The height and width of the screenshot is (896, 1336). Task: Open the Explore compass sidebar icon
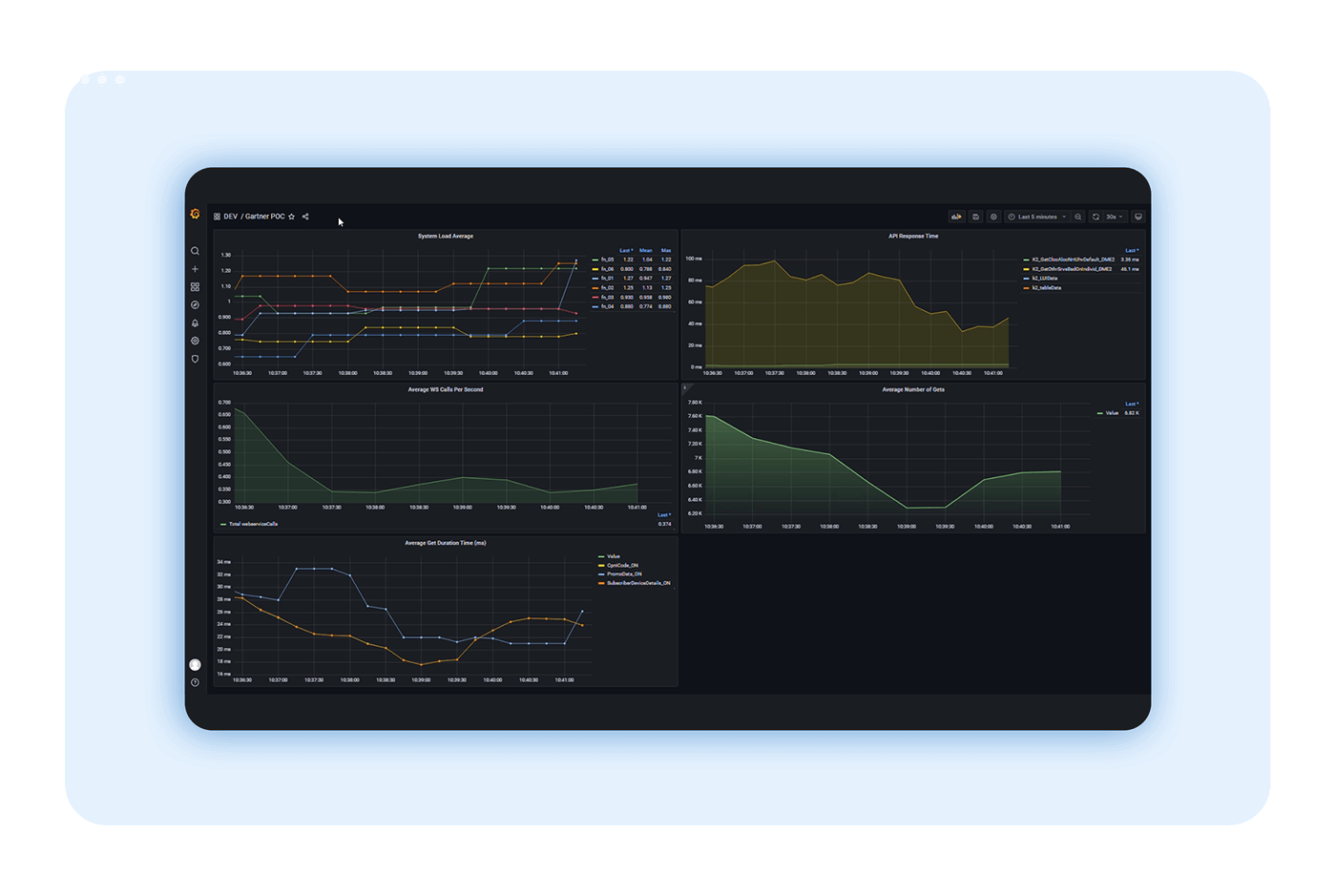coord(195,305)
